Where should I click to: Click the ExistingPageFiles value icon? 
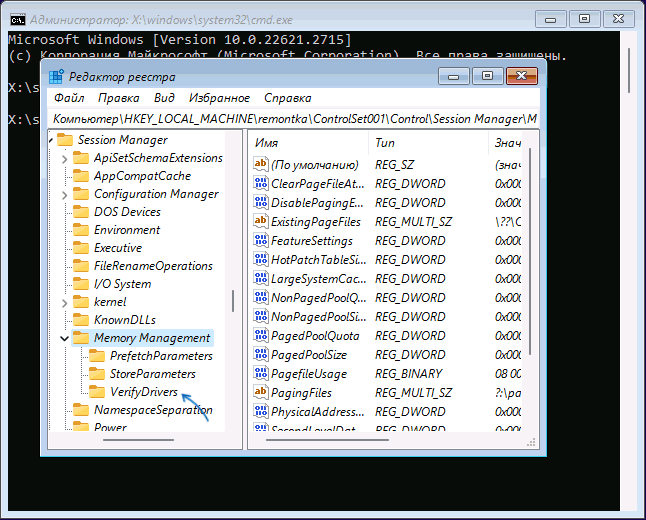(x=260, y=222)
